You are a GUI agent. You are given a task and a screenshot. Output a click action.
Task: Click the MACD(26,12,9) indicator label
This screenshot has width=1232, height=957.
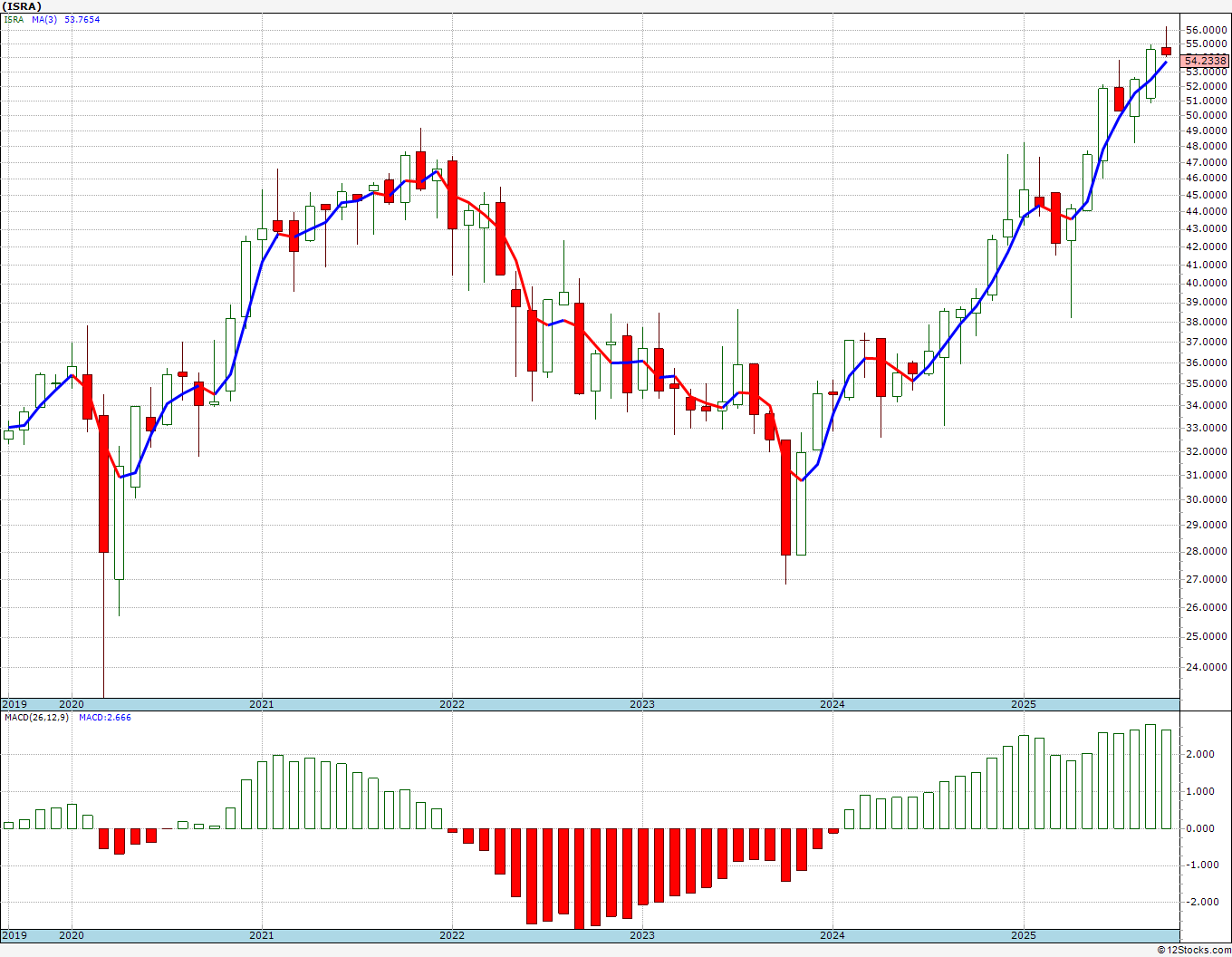click(x=36, y=718)
